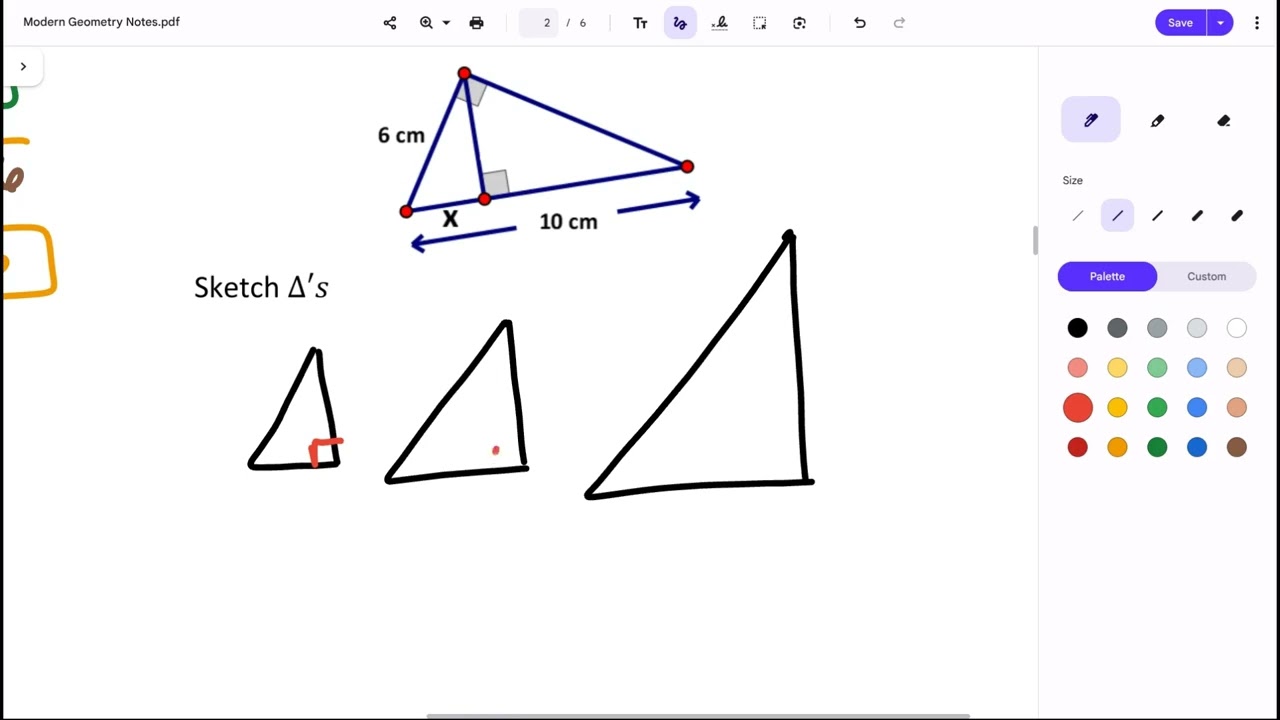Choose the second stroke size
Image resolution: width=1280 pixels, height=720 pixels.
pyautogui.click(x=1117, y=216)
